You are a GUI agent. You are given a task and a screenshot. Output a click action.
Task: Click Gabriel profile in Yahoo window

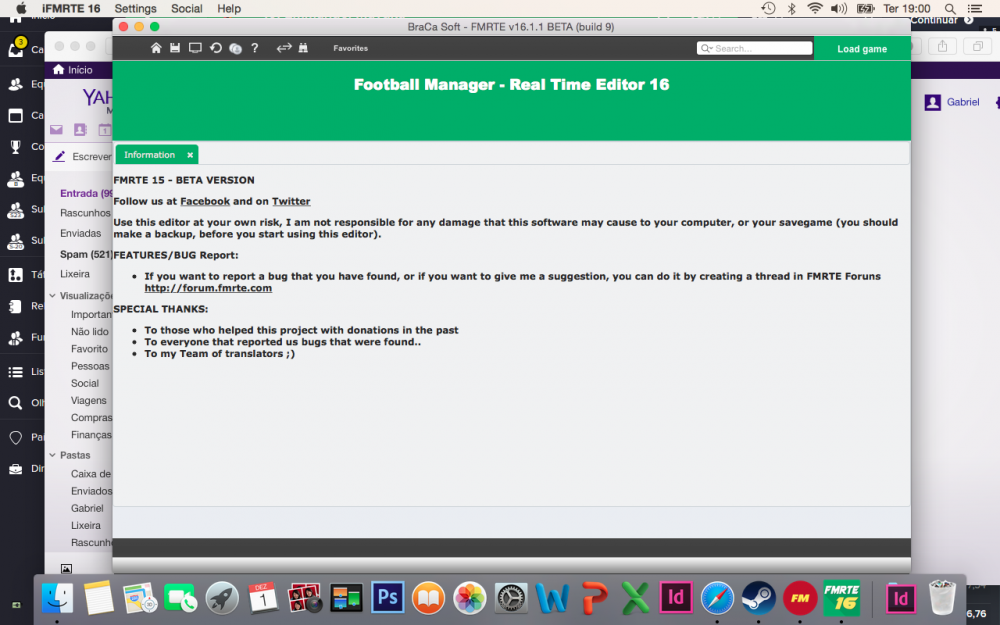952,102
